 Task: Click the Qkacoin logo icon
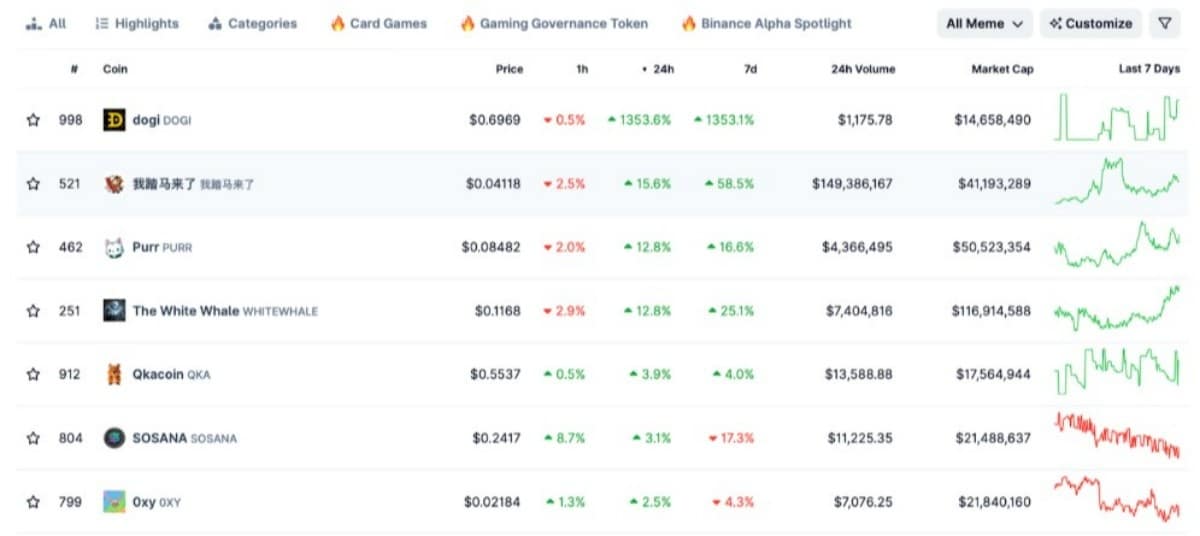pos(115,374)
